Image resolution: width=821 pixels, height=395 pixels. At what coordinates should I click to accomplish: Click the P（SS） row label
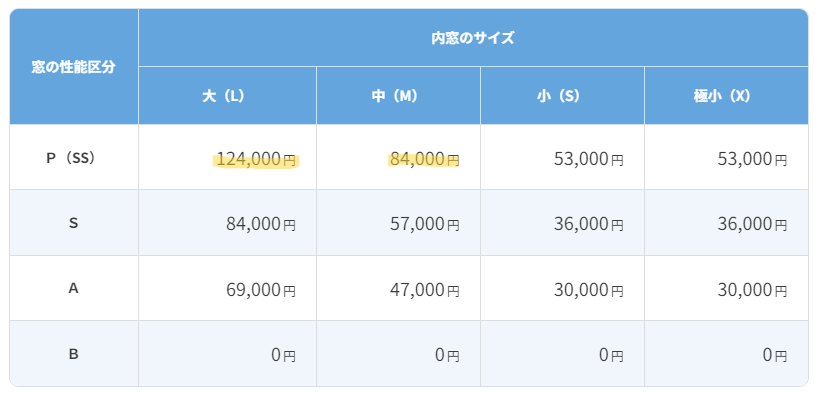pyautogui.click(x=74, y=157)
